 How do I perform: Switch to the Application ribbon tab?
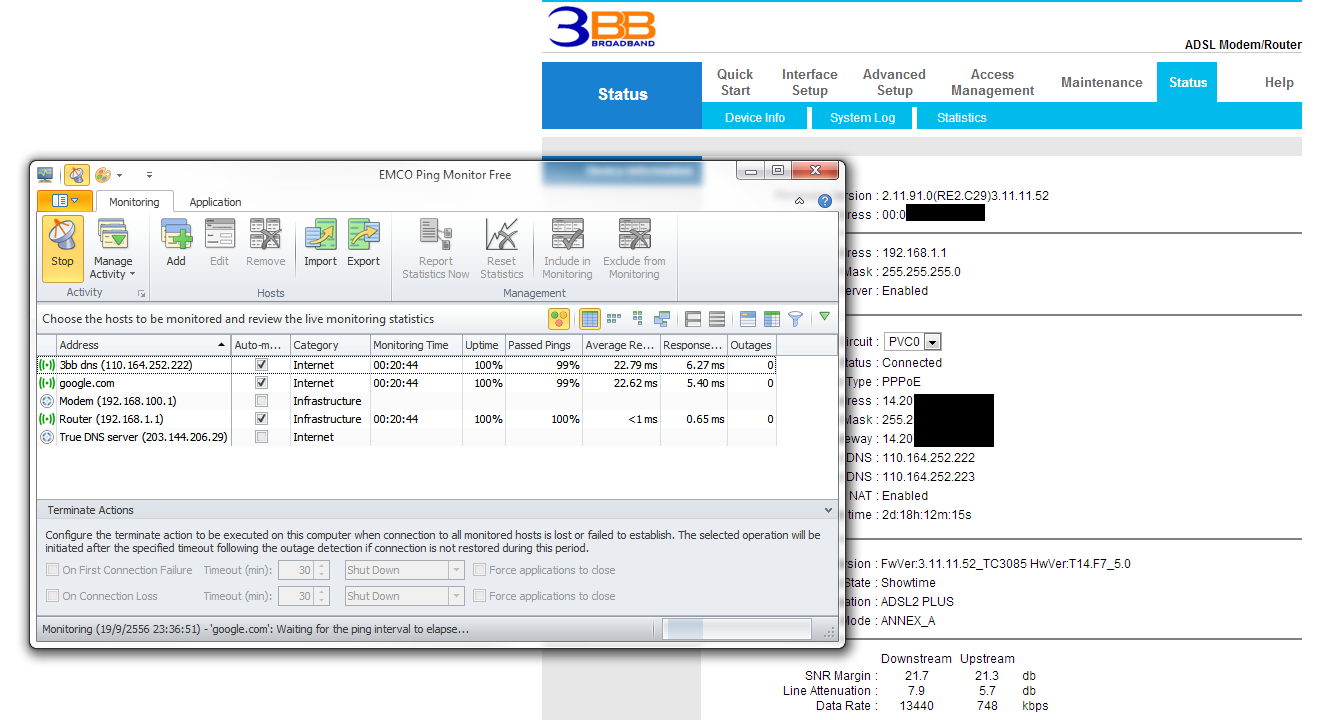tap(216, 202)
